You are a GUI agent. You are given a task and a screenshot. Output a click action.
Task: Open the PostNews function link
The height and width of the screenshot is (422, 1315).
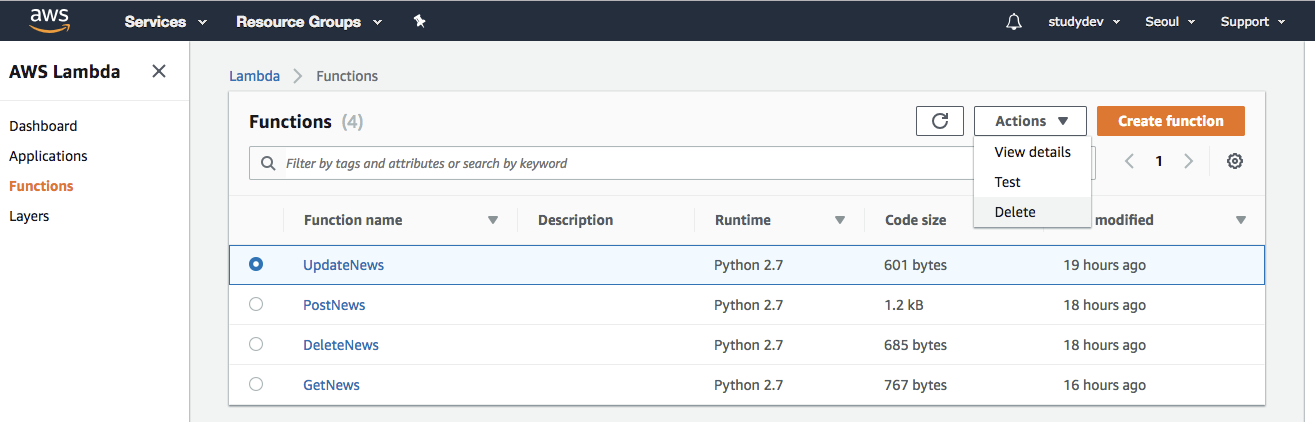pyautogui.click(x=334, y=305)
